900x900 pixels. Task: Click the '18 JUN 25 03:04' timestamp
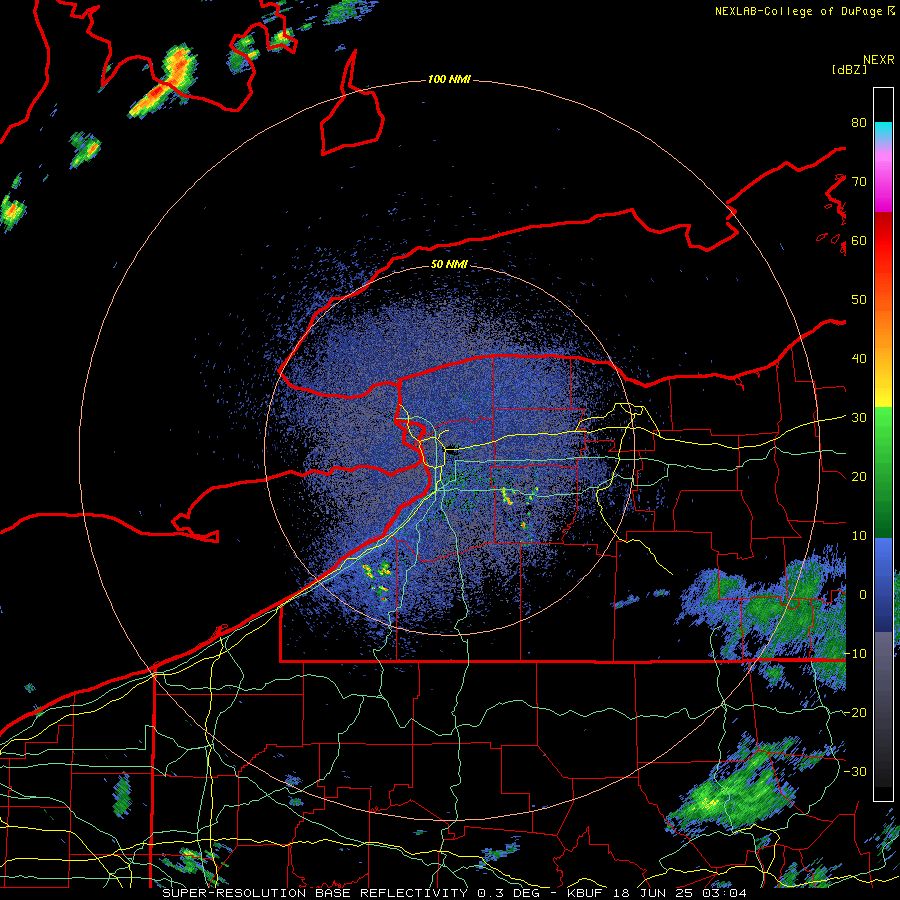(679, 893)
